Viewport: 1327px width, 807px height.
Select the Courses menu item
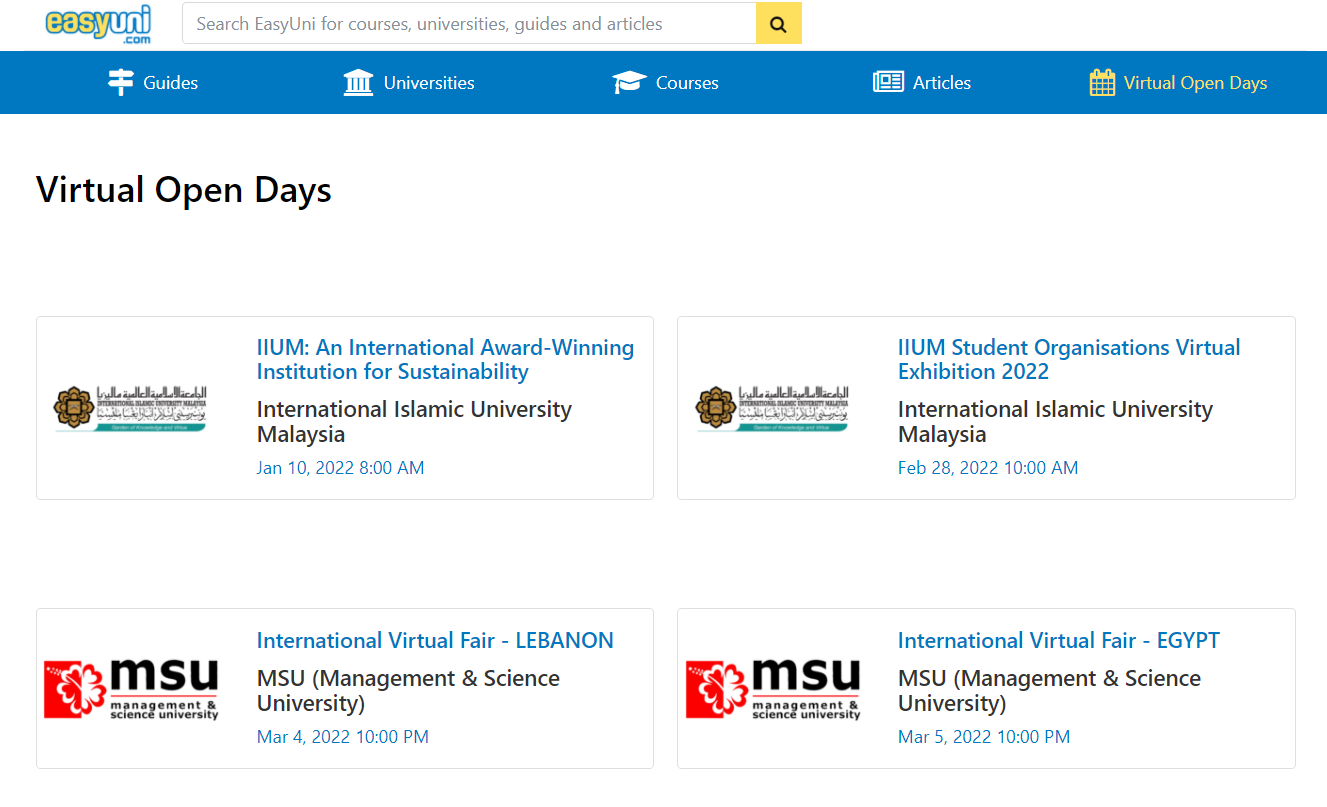coord(687,83)
